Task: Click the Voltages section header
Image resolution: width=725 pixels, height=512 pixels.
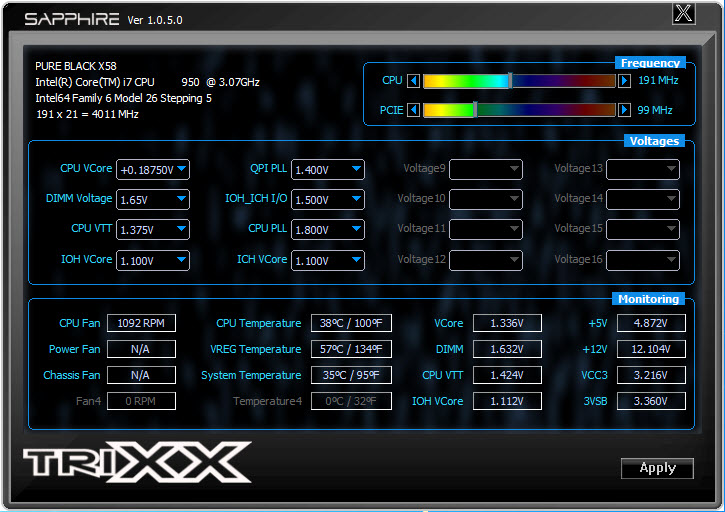Action: [654, 141]
